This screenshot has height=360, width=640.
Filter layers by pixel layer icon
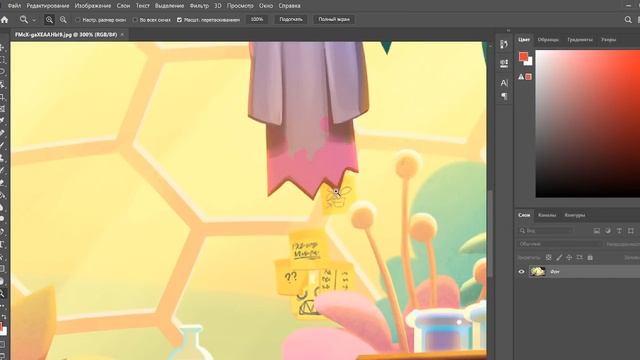(597, 231)
